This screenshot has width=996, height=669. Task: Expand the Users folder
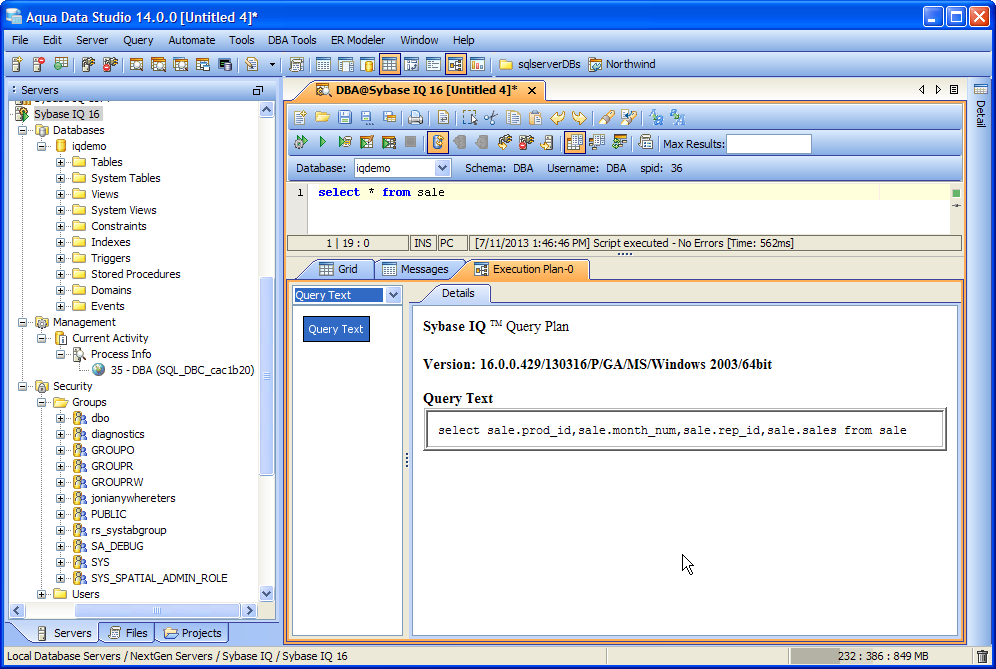41,594
